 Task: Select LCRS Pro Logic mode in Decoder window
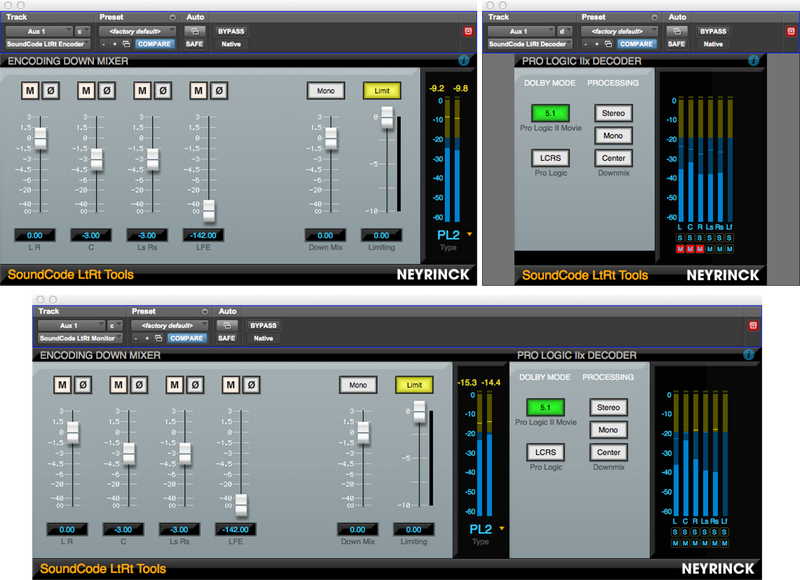(x=551, y=158)
